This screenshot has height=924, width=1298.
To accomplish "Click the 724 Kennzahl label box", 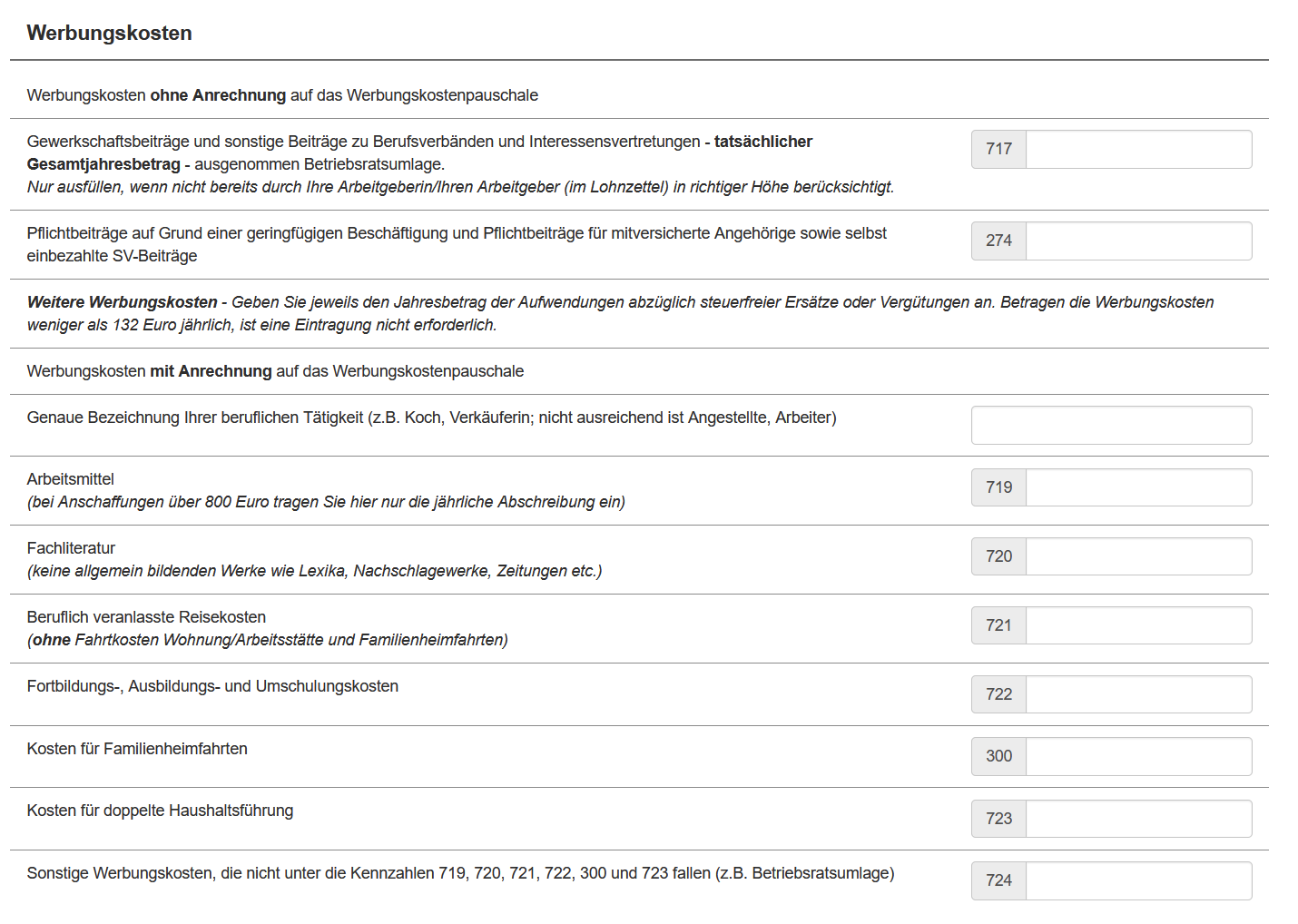I will [998, 880].
